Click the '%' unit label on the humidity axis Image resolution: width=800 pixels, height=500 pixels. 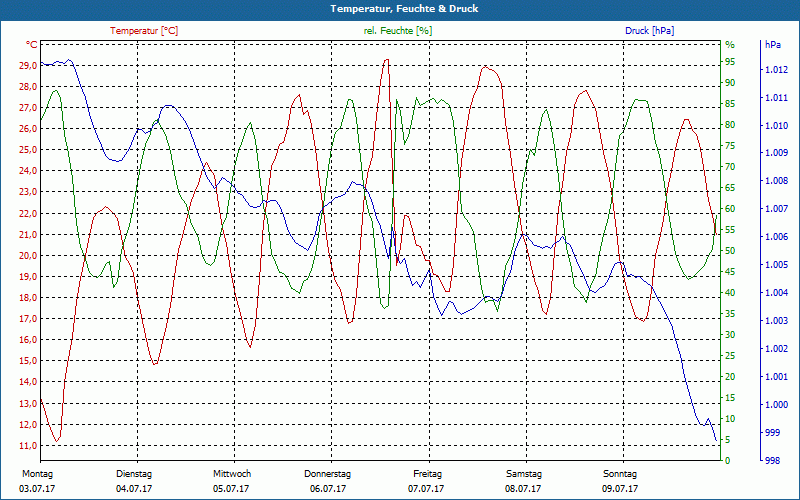click(730, 45)
